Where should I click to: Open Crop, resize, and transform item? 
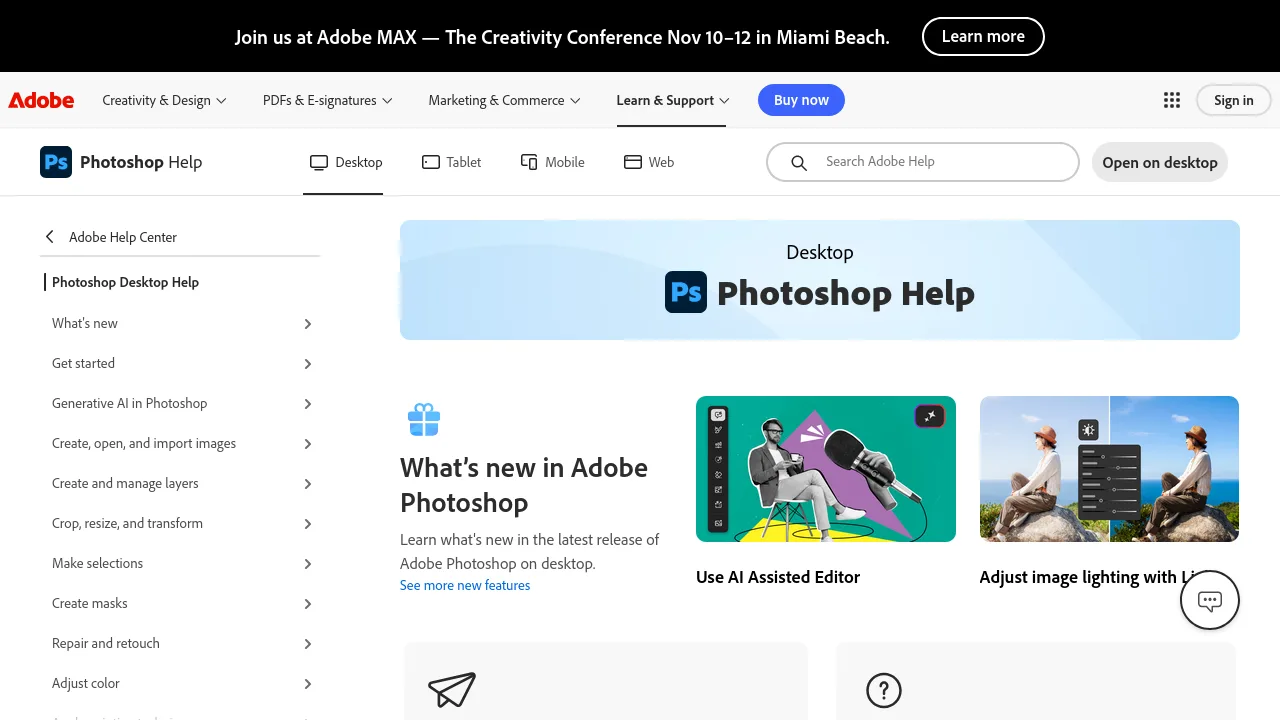[x=127, y=523]
